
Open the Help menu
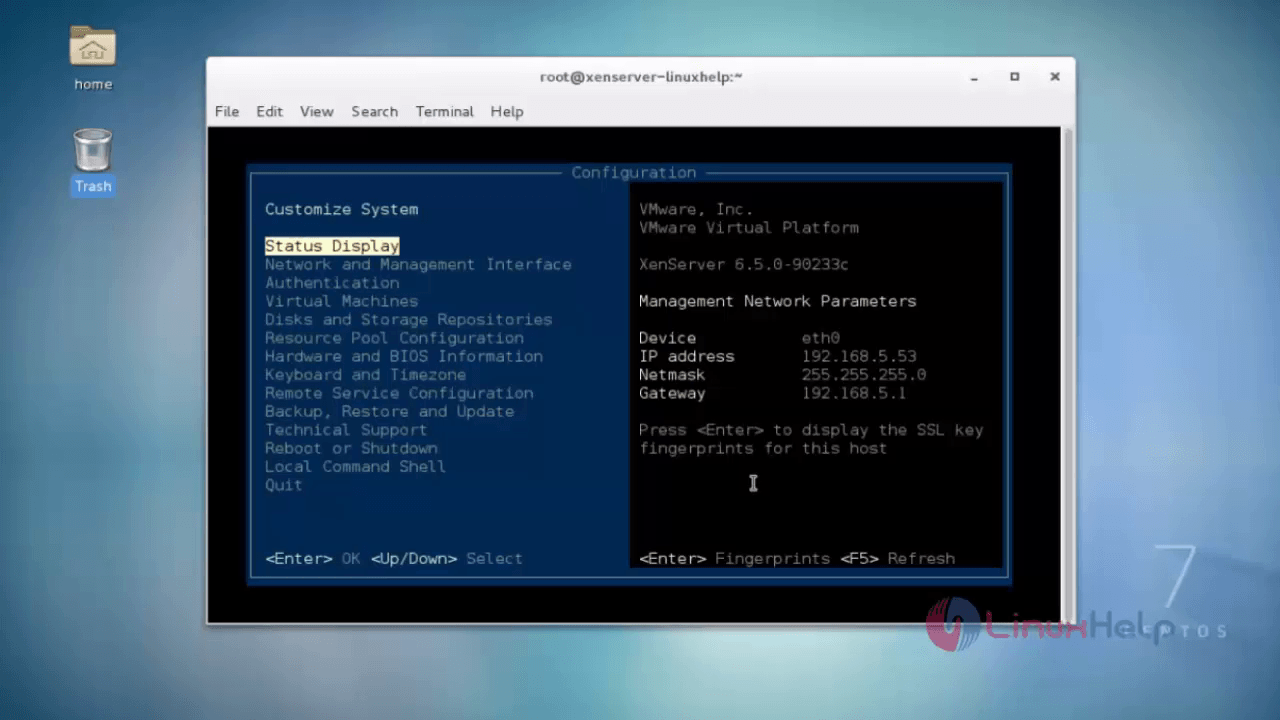click(507, 111)
